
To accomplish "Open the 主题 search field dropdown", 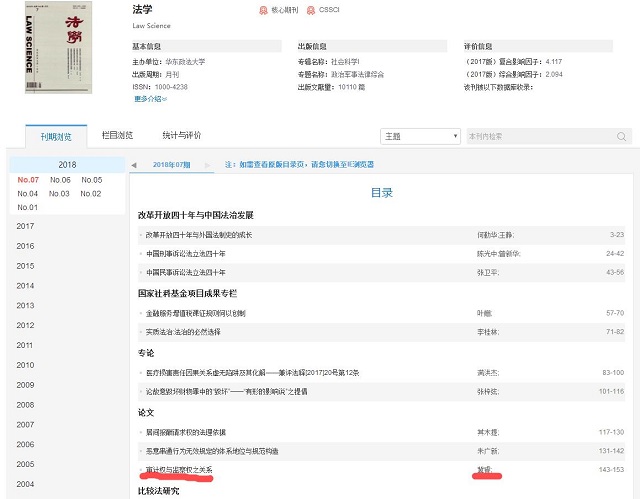I will (419, 136).
